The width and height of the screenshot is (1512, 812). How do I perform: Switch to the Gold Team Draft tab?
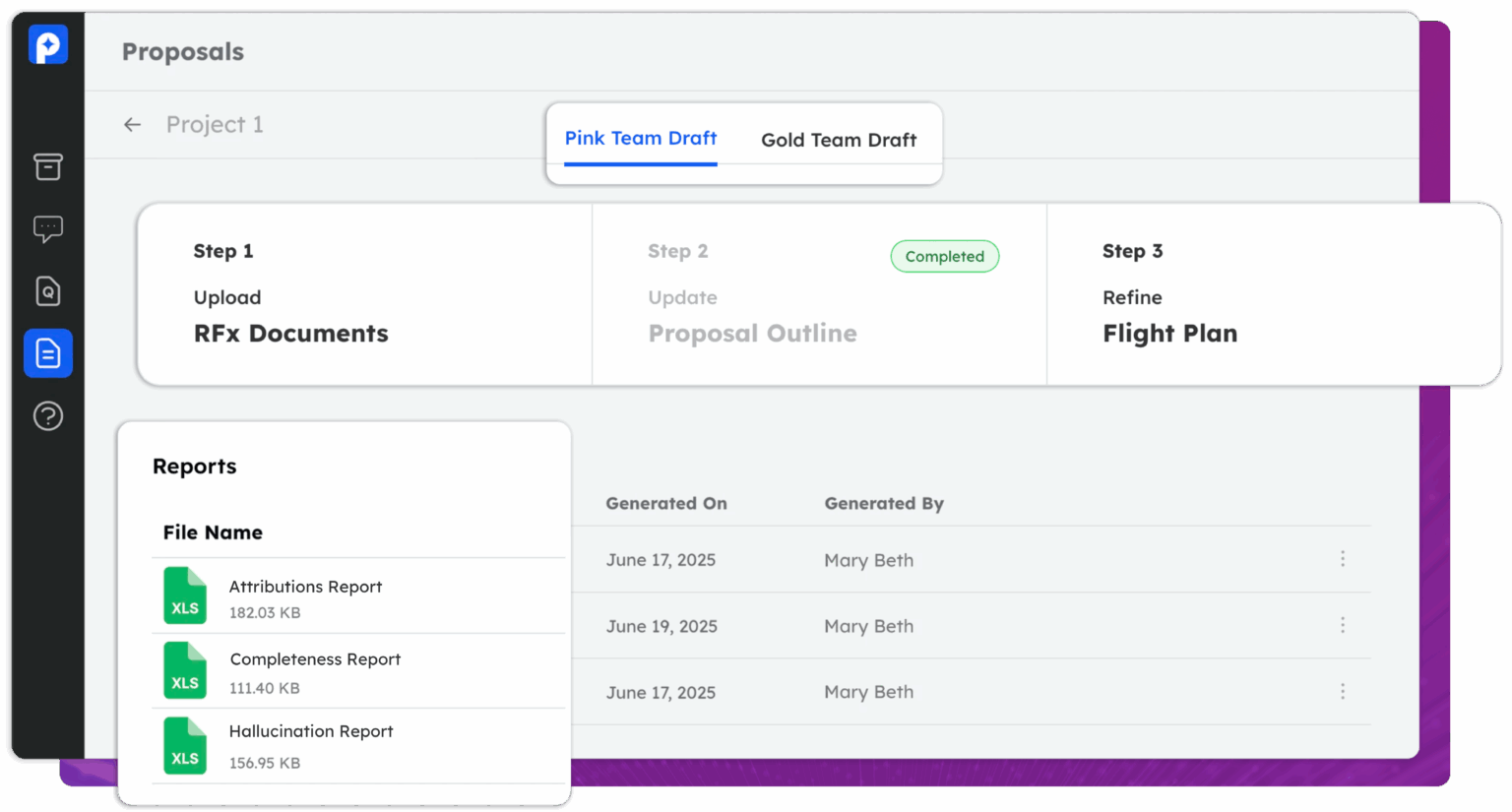tap(838, 140)
